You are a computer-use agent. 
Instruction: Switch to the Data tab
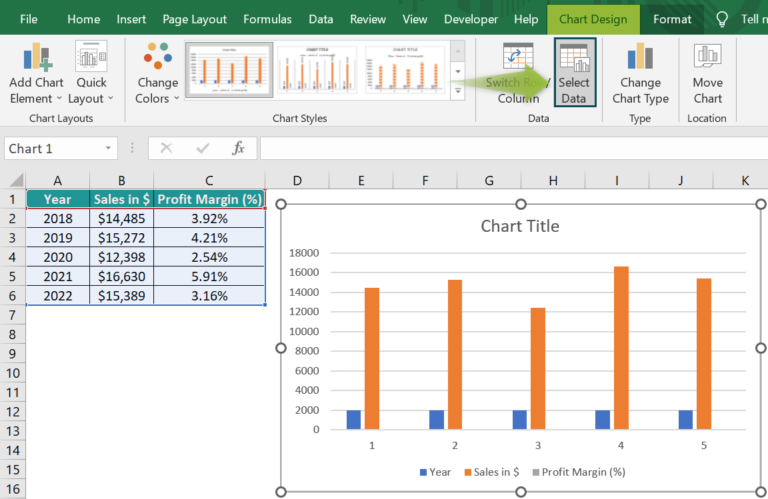tap(321, 19)
